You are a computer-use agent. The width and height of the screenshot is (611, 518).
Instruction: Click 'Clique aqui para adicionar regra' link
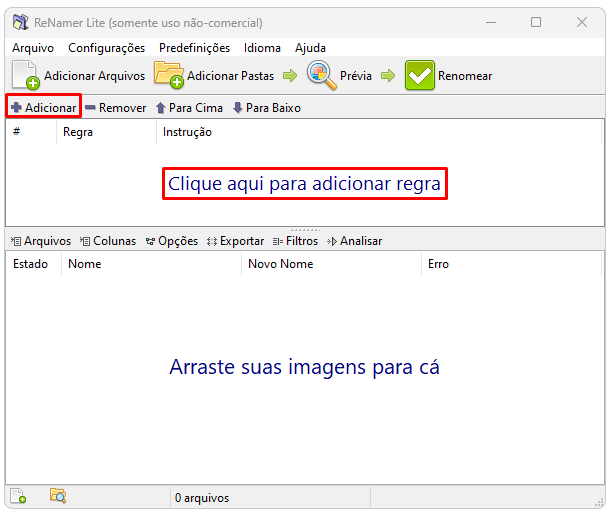[x=304, y=183]
